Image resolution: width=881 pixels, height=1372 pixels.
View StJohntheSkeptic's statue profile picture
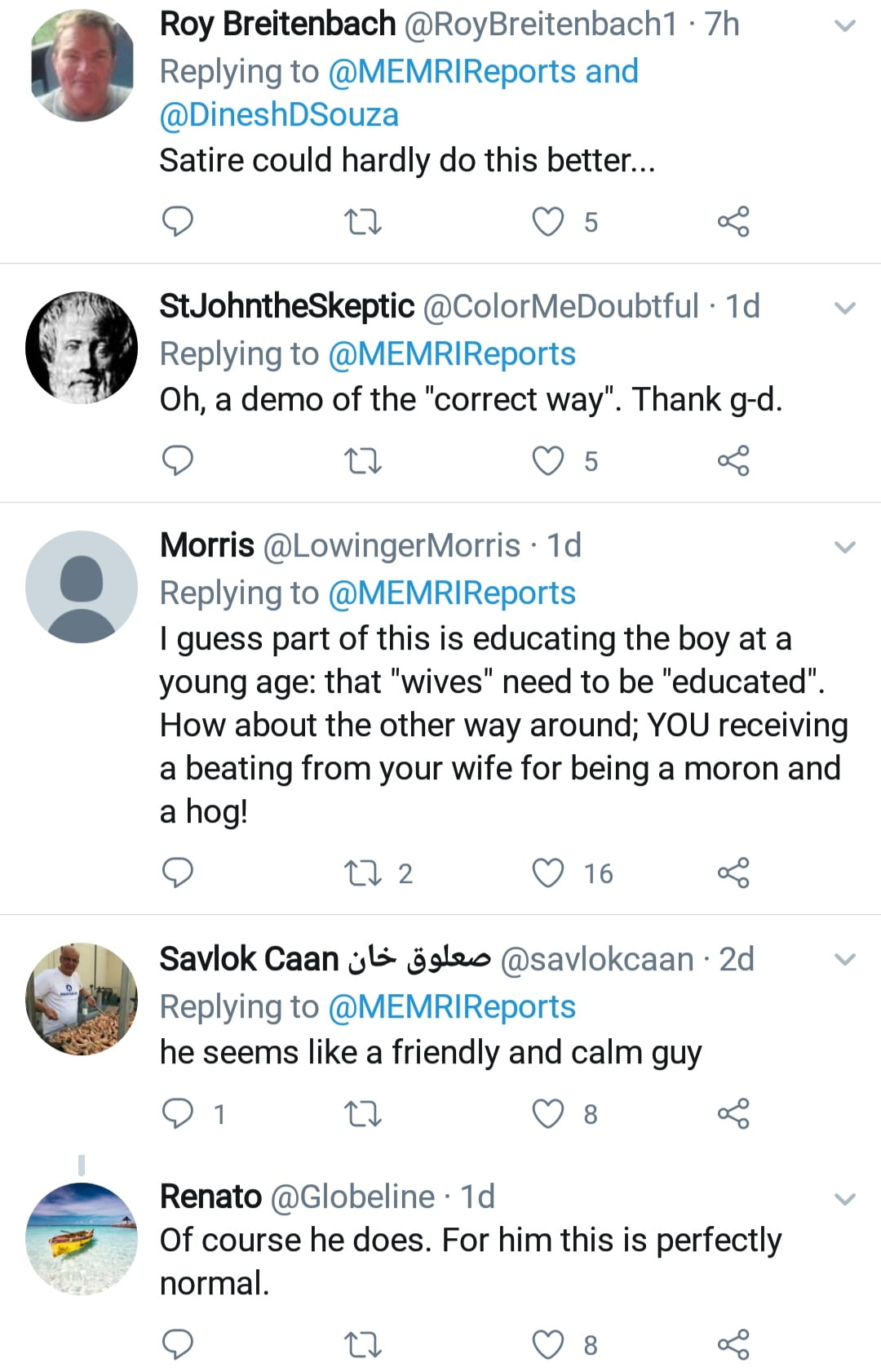pyautogui.click(x=82, y=347)
